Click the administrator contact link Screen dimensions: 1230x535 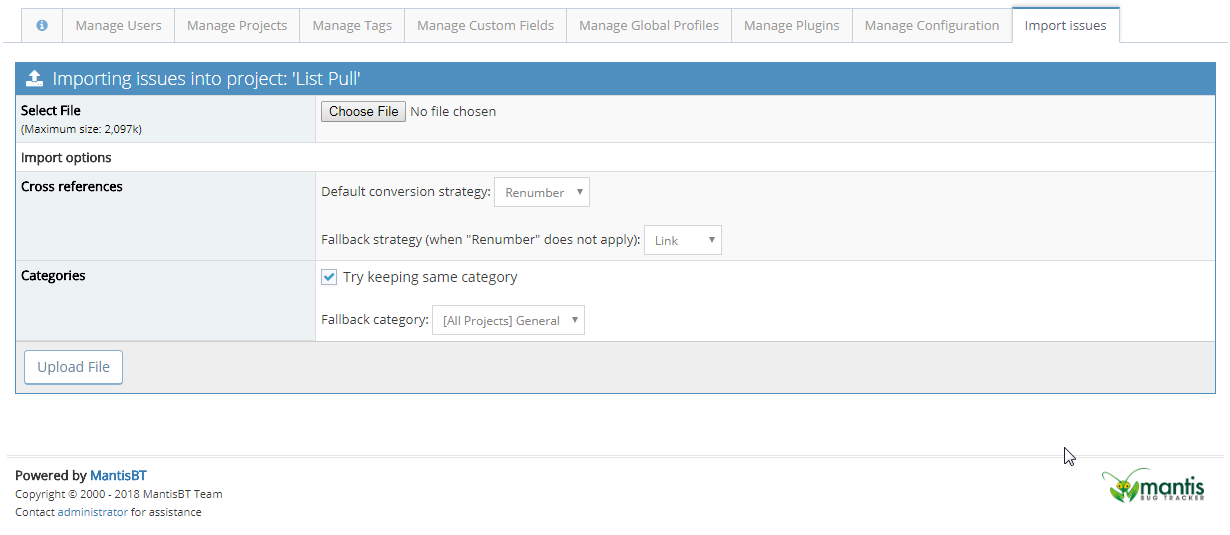click(x=92, y=512)
